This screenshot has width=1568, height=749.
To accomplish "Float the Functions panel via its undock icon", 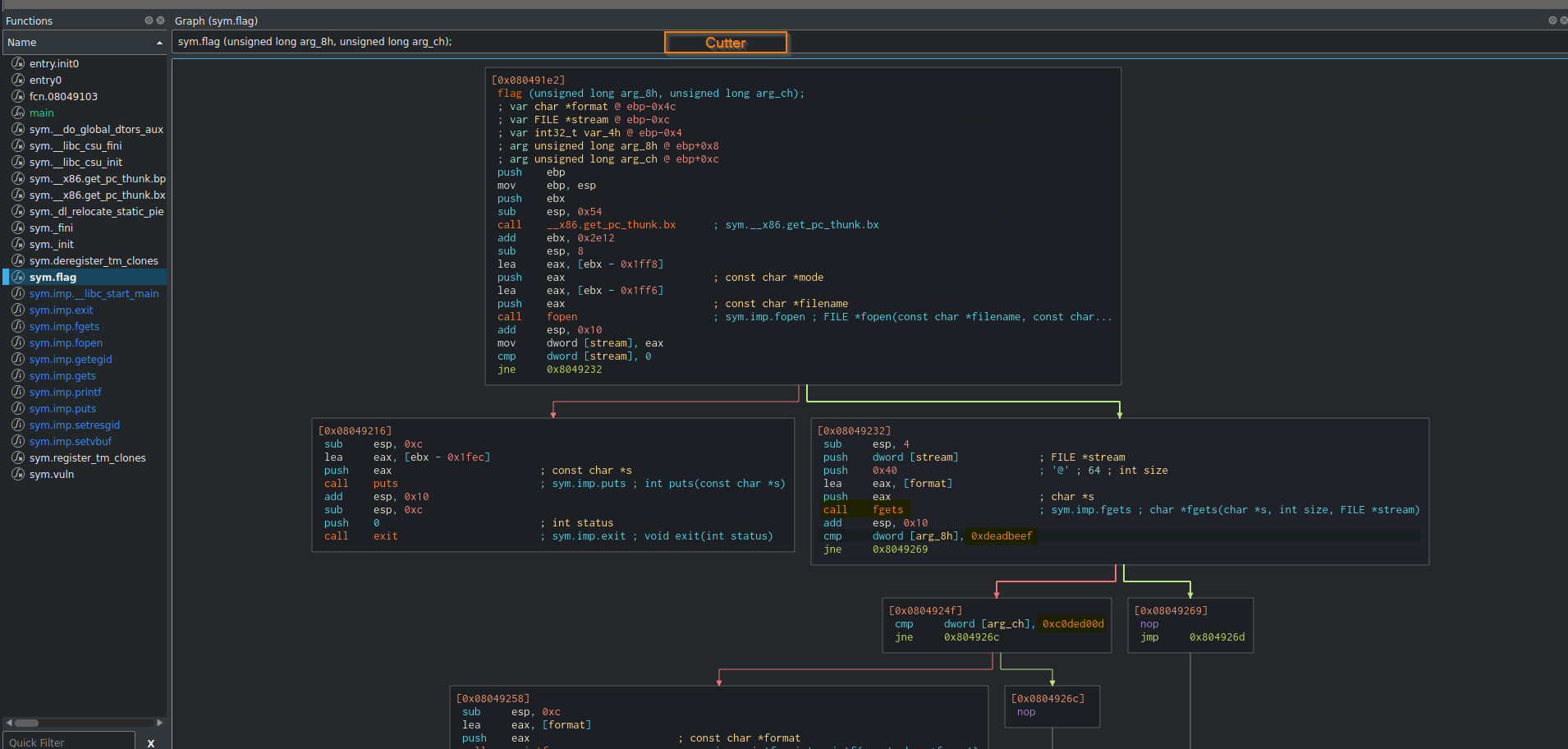I will (149, 21).
